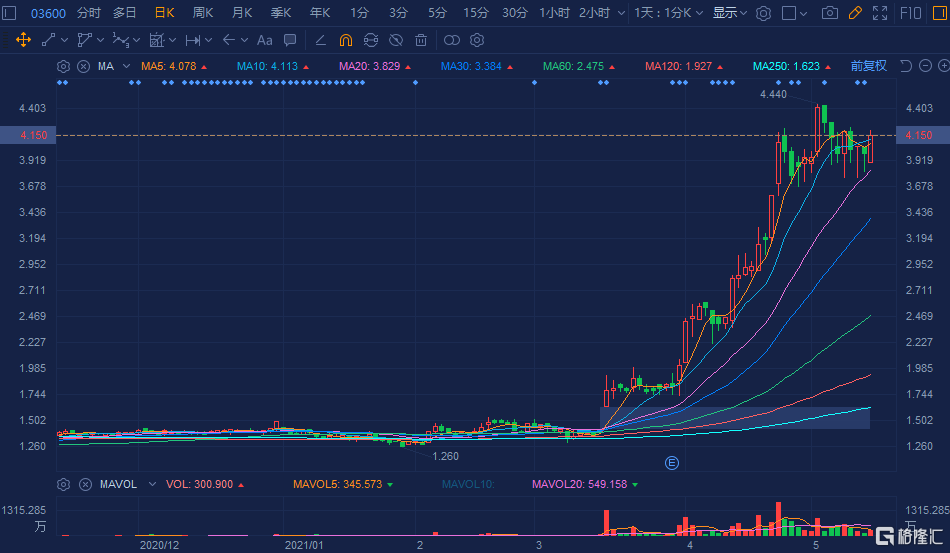Click the 前复权 adjustment button
The image size is (950, 553).
pos(868,66)
